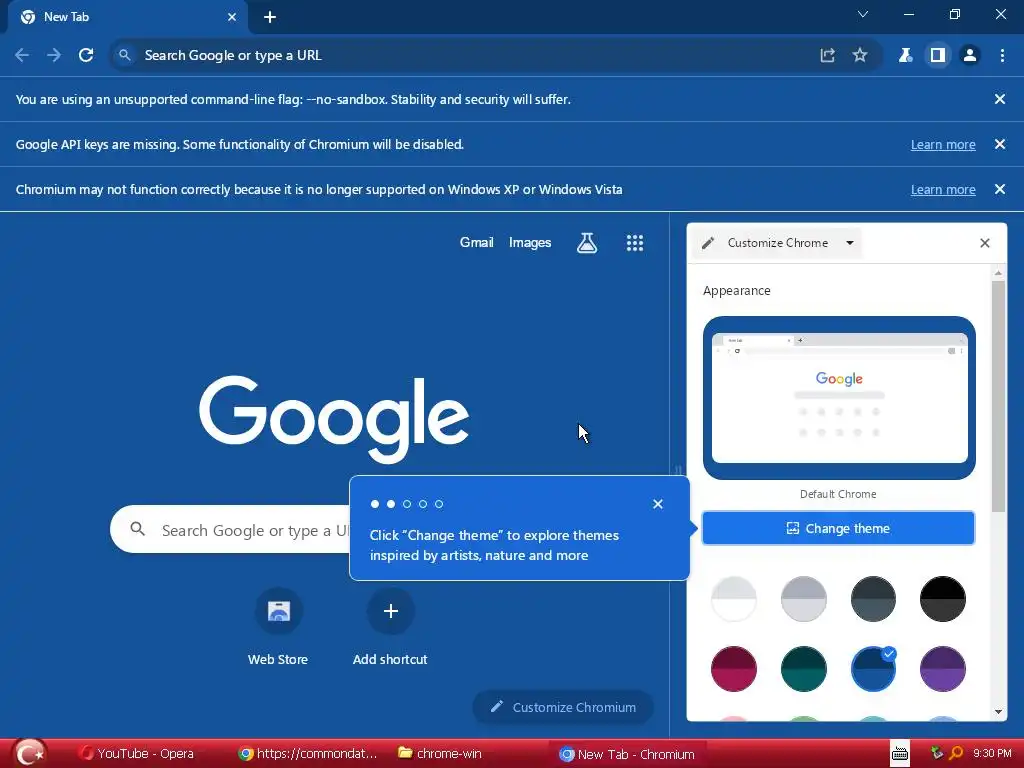Select the checked blue color swatch
Image resolution: width=1024 pixels, height=768 pixels.
point(873,669)
